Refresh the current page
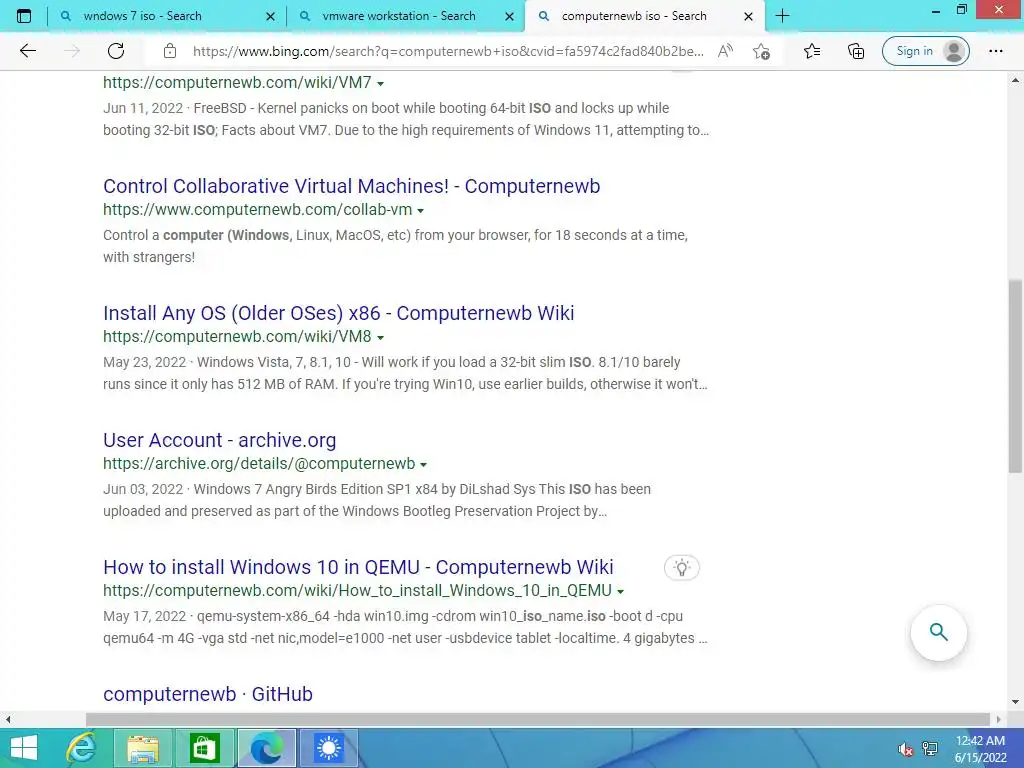The width and height of the screenshot is (1024, 768). click(x=116, y=51)
